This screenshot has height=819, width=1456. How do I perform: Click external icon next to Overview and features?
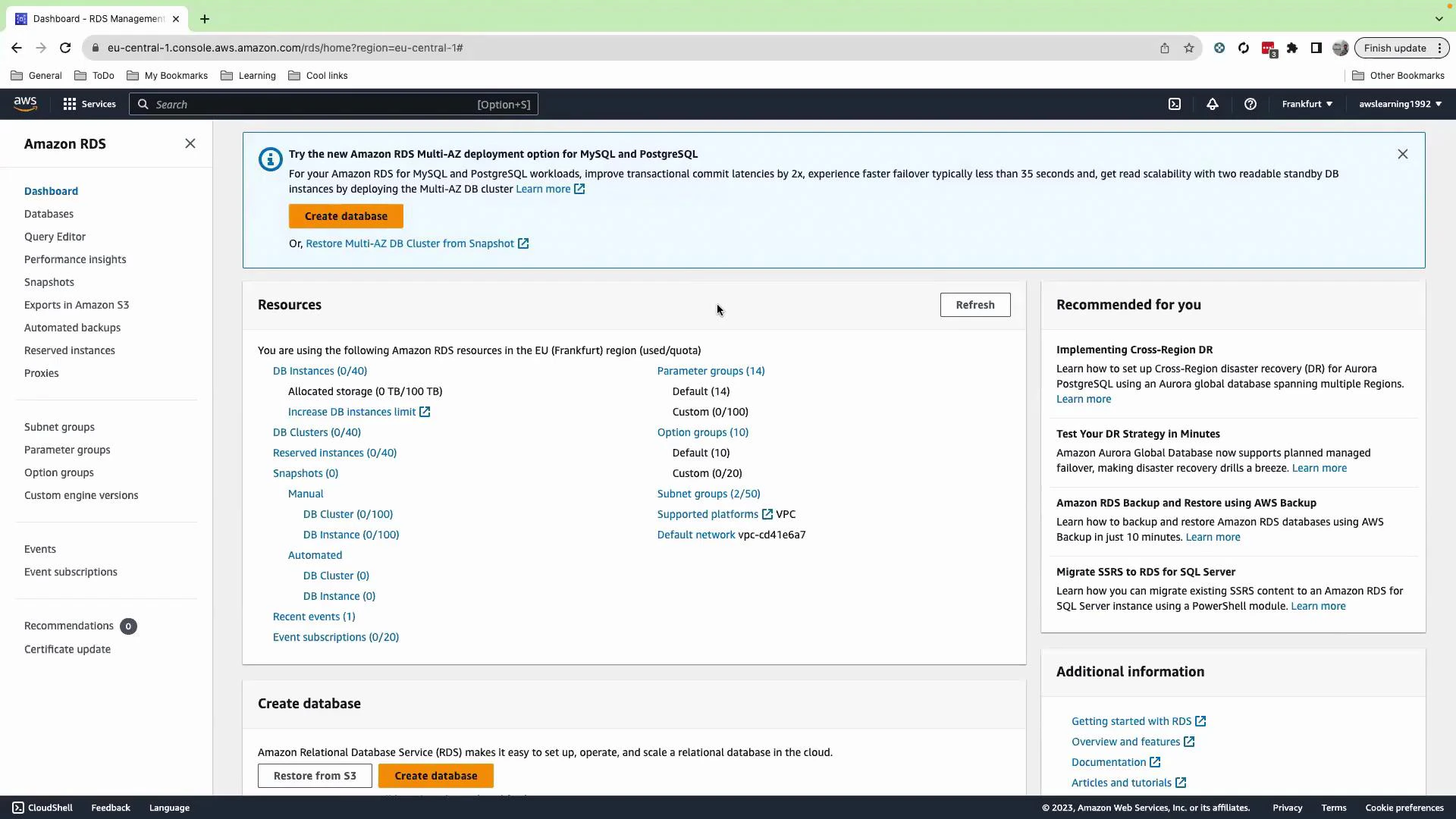point(1189,742)
